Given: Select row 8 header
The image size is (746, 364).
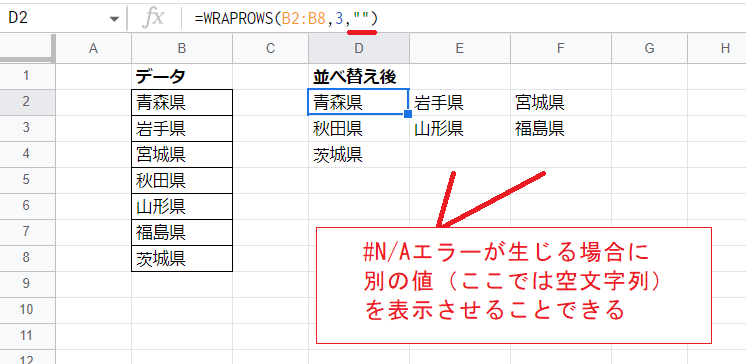Looking at the screenshot, I should tap(28, 258).
